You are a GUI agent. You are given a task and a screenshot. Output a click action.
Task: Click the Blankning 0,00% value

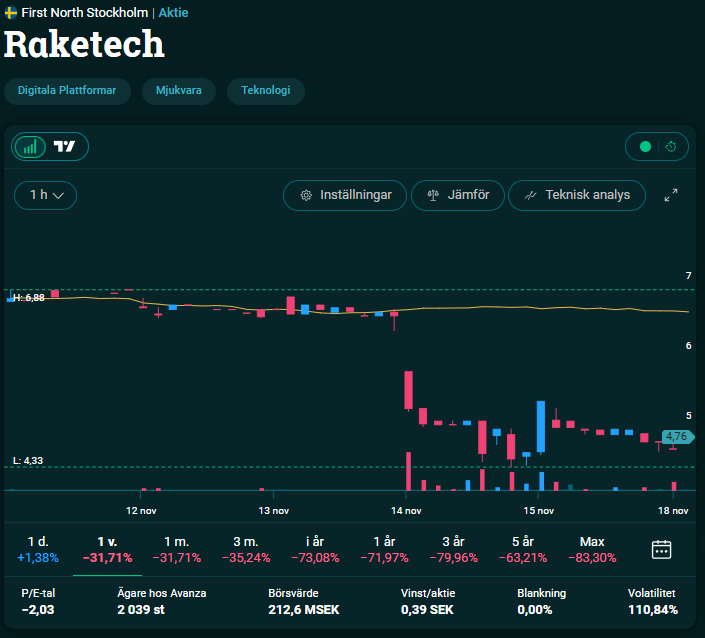pyautogui.click(x=535, y=610)
